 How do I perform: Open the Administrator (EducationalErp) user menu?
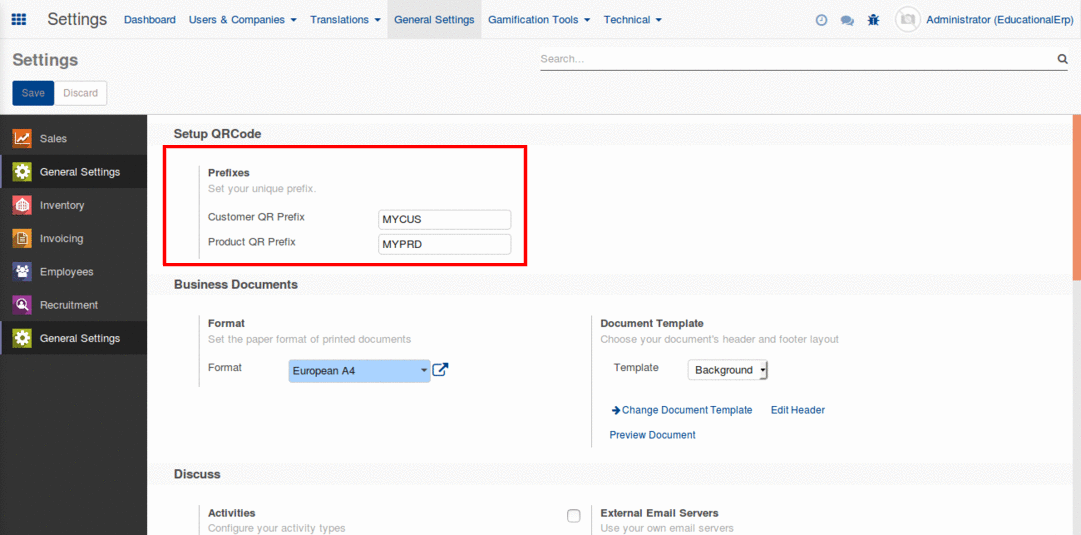tap(1000, 20)
